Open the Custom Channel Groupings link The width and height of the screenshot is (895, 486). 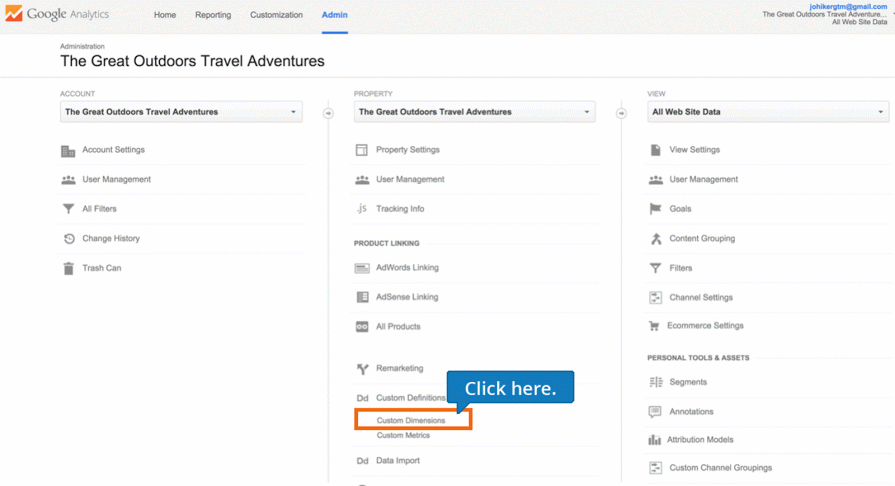coord(721,468)
